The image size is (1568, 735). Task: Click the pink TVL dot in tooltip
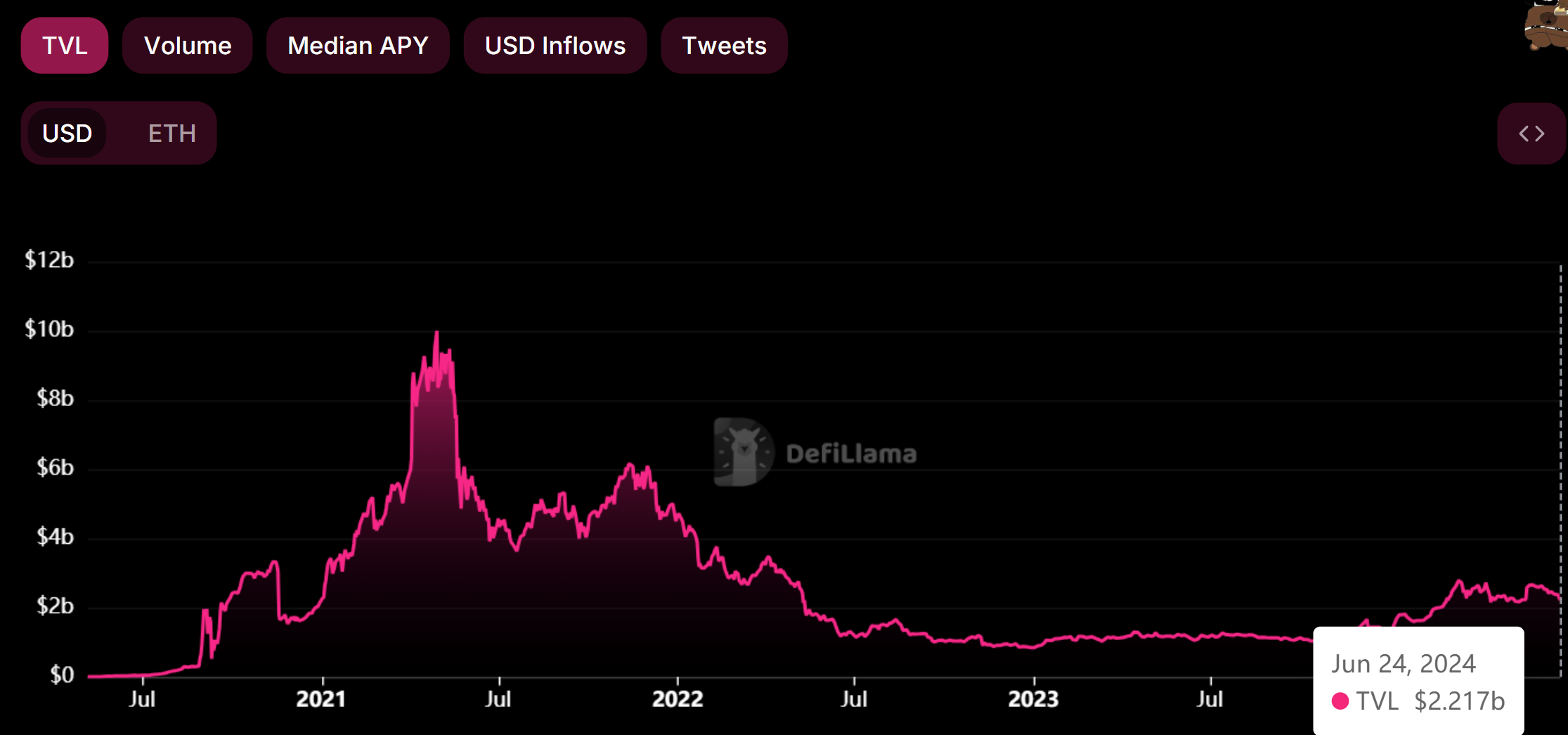coord(1340,701)
